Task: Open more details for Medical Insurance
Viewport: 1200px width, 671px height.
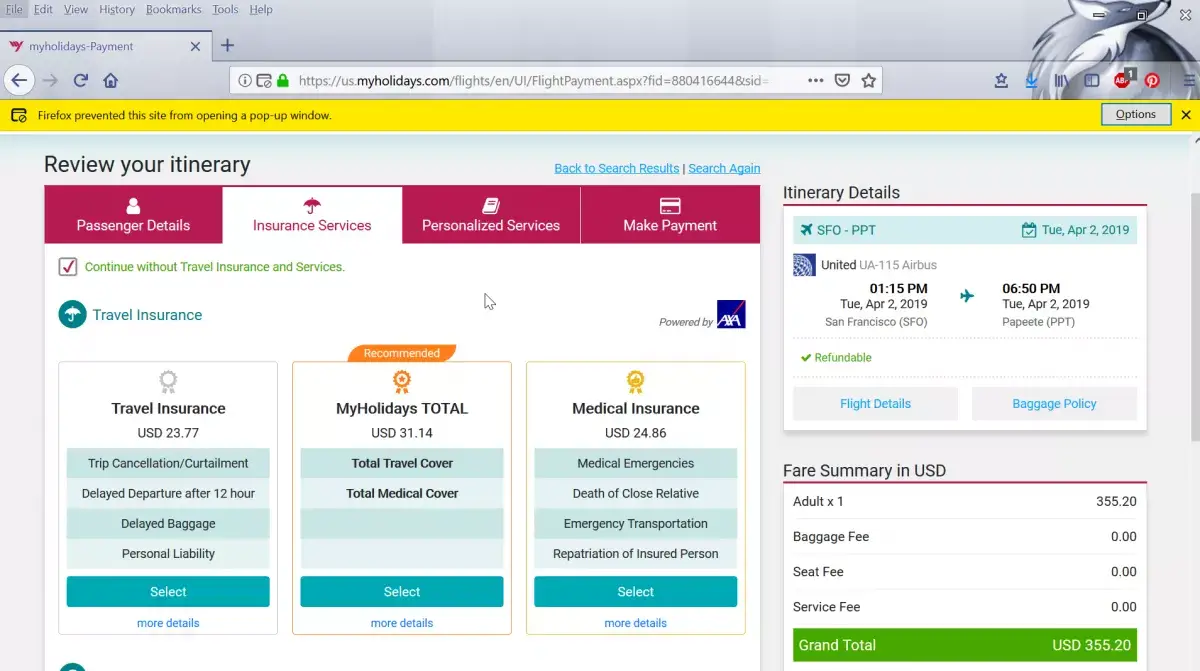Action: 635,623
